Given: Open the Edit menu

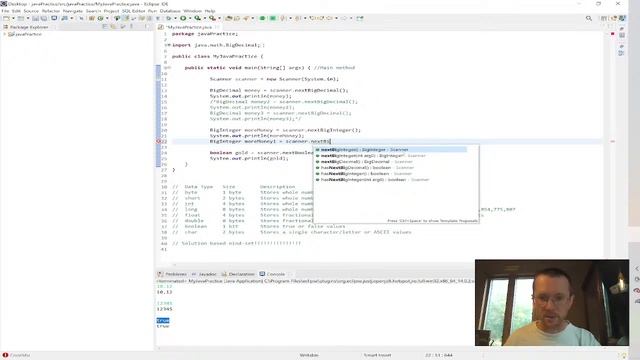Looking at the screenshot, I should [16, 11].
